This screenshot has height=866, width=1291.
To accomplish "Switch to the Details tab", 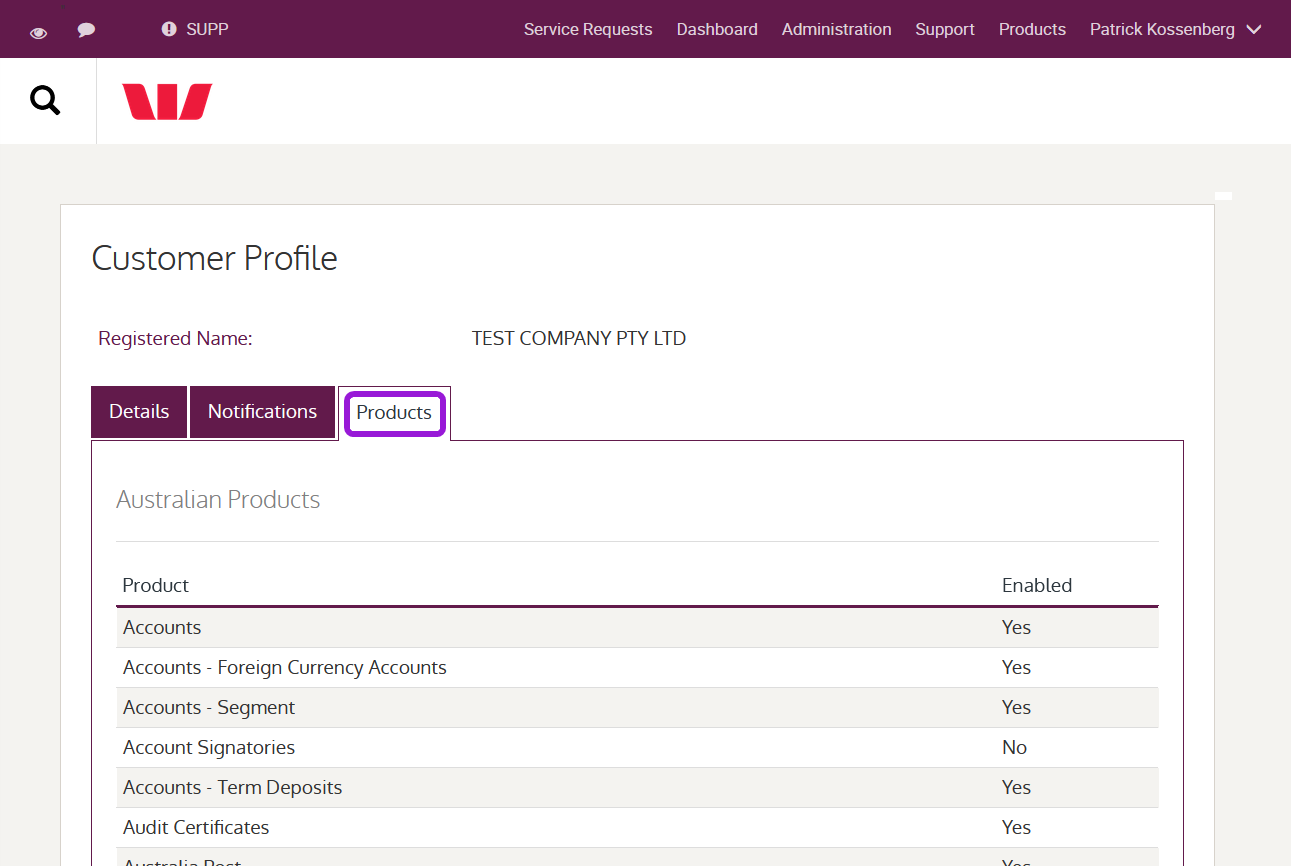I will tap(139, 412).
